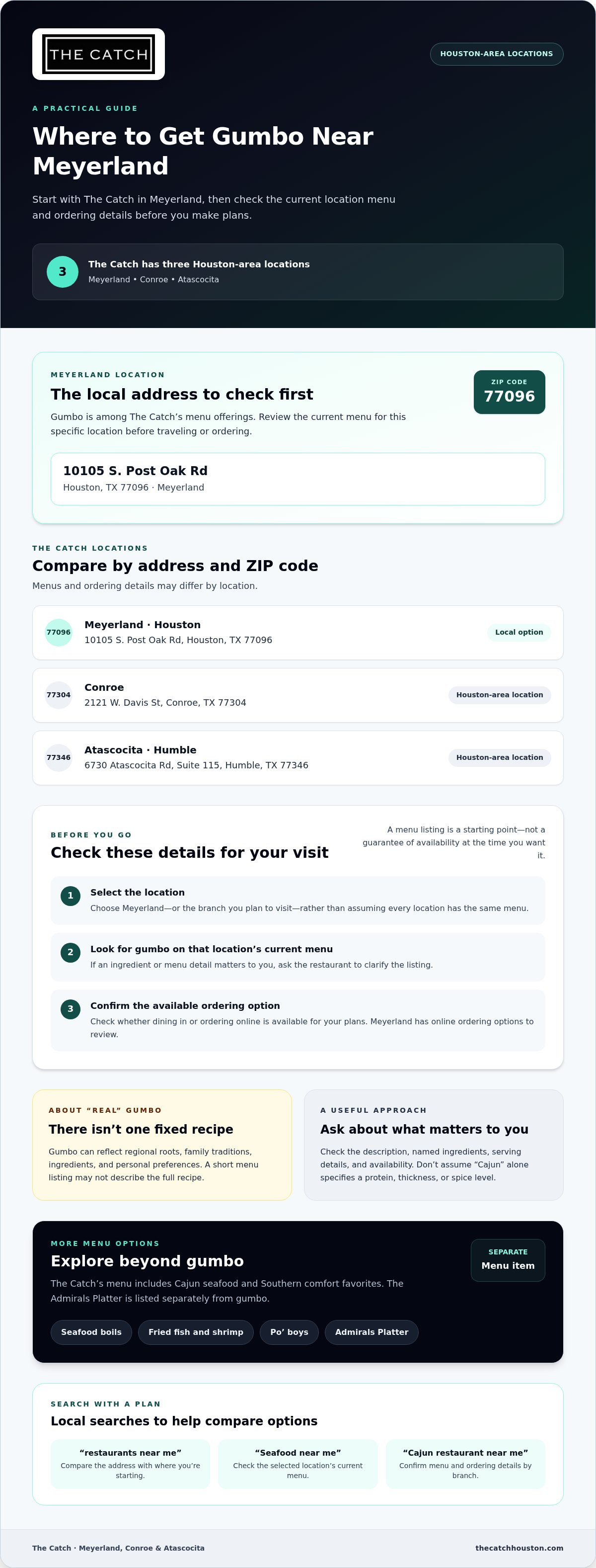The image size is (596, 1568).
Task: Click step 1 Select the location
Action: pyautogui.click(x=298, y=900)
